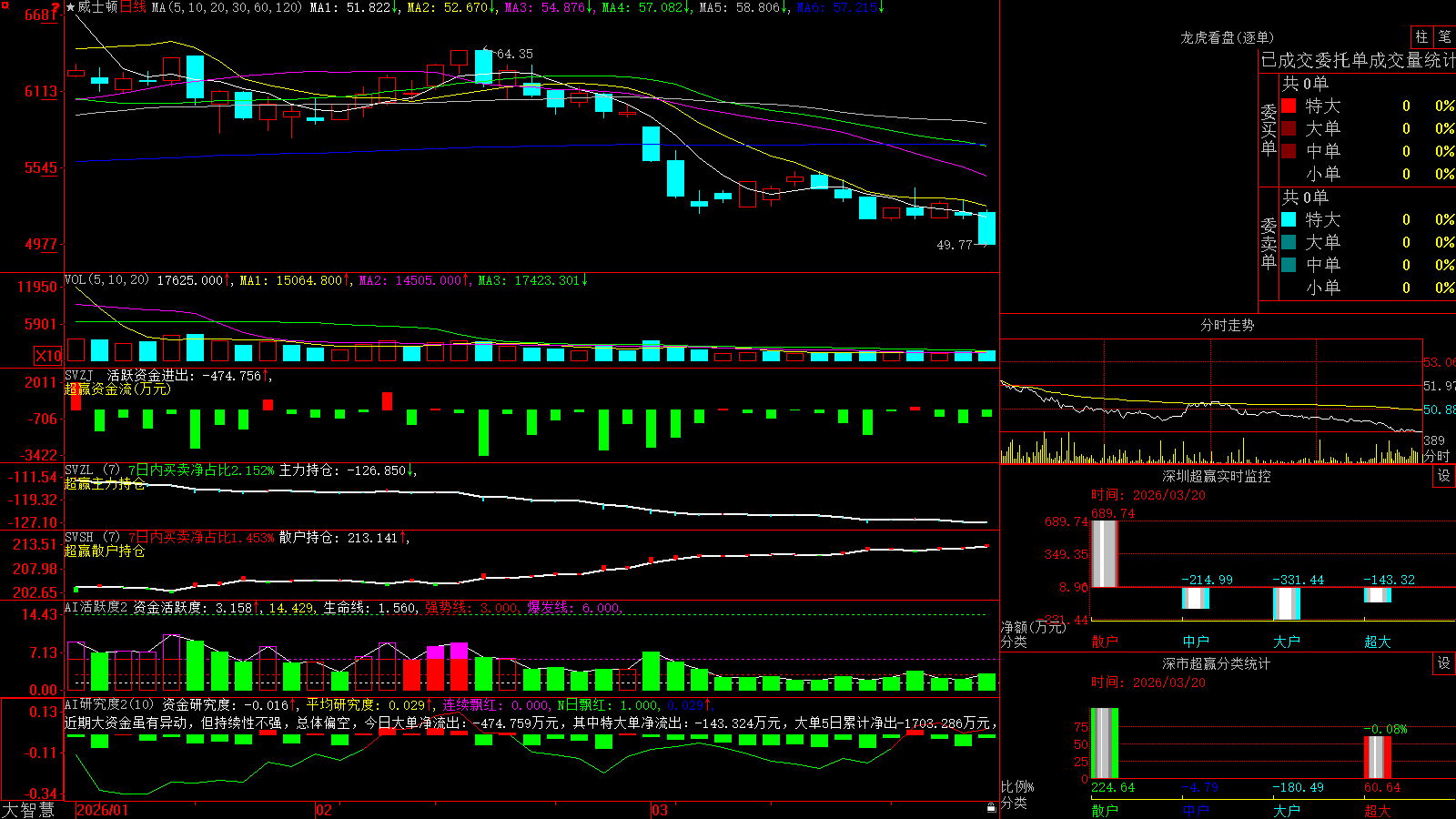The image size is (1456, 819).
Task: Click the X10 volume scale box
Action: pos(48,356)
